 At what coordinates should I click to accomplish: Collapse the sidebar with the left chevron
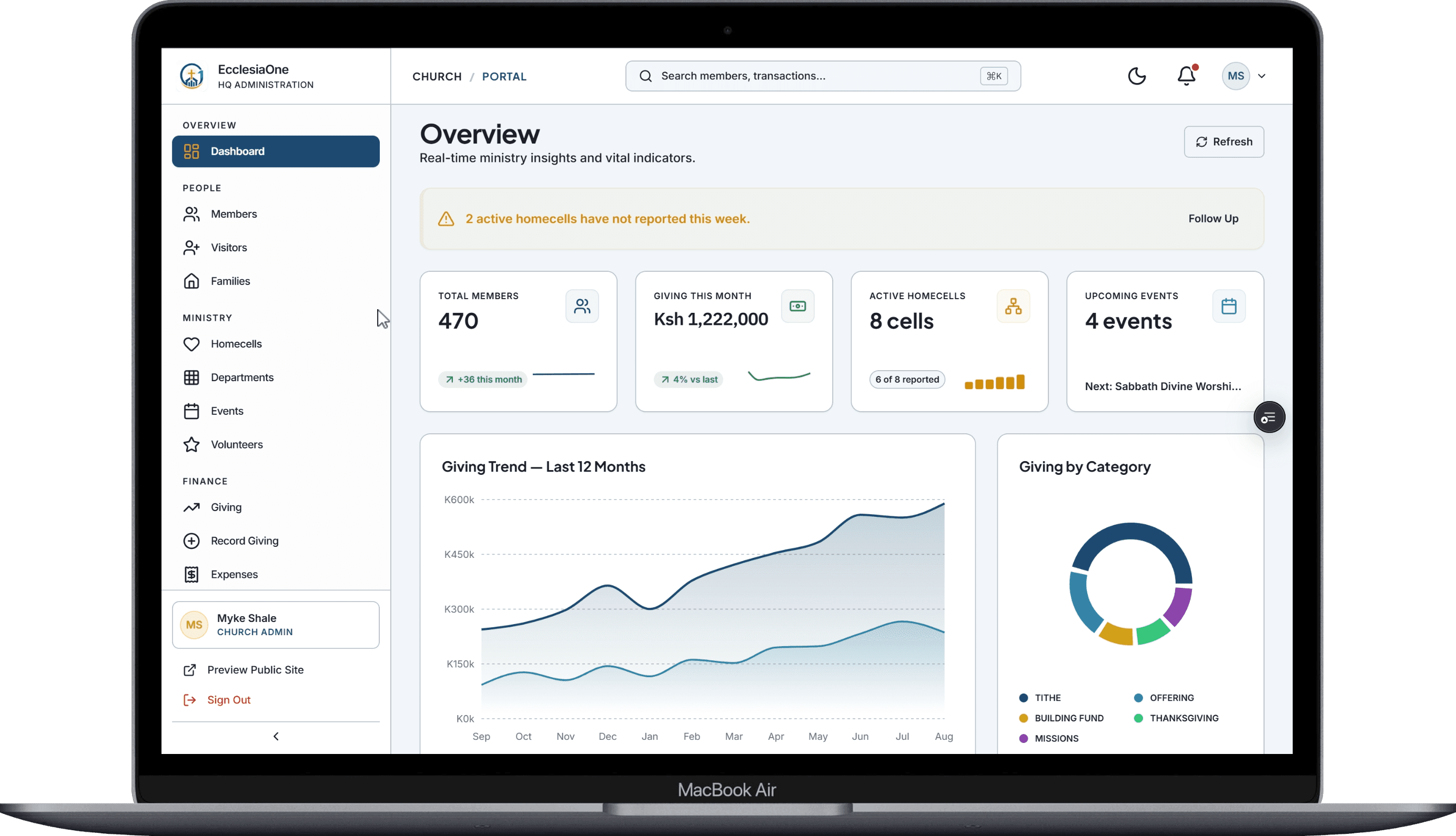point(276,736)
